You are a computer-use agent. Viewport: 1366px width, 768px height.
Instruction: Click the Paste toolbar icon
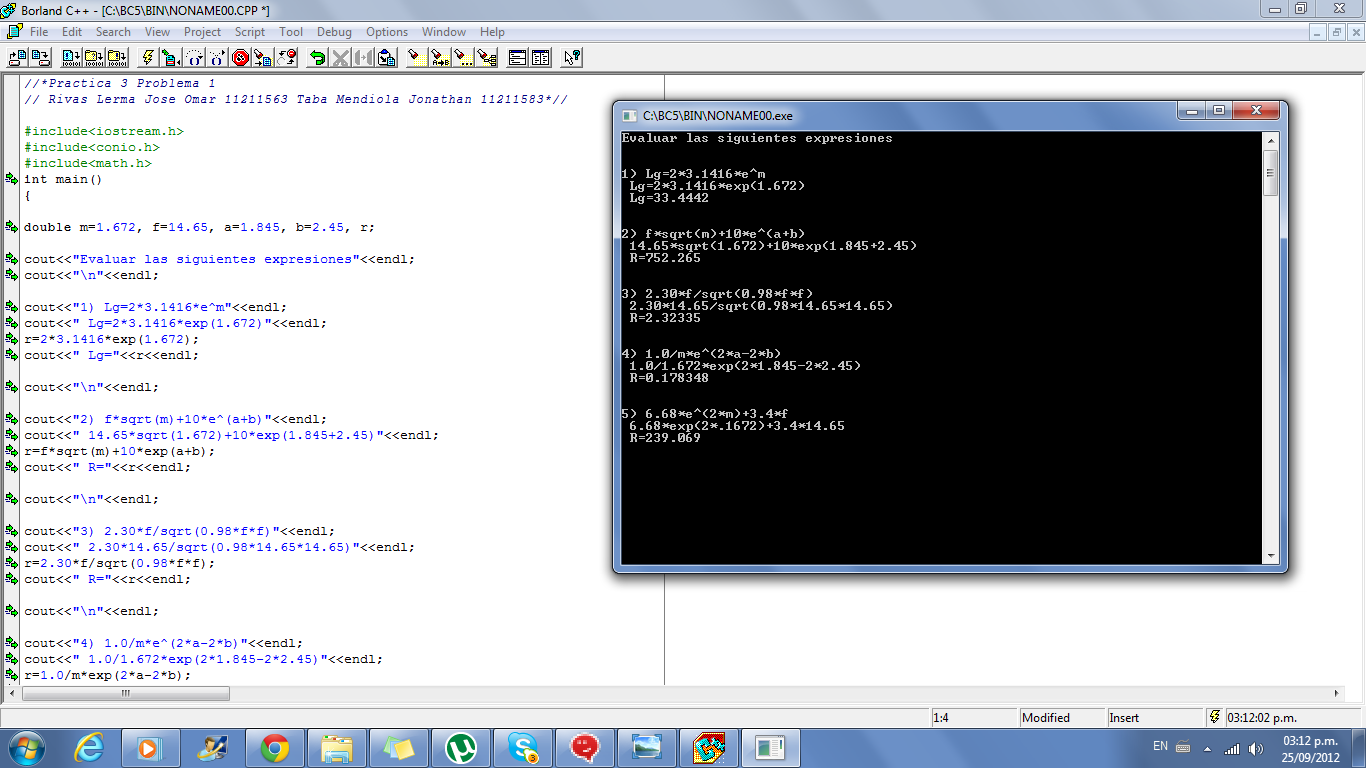(x=388, y=57)
